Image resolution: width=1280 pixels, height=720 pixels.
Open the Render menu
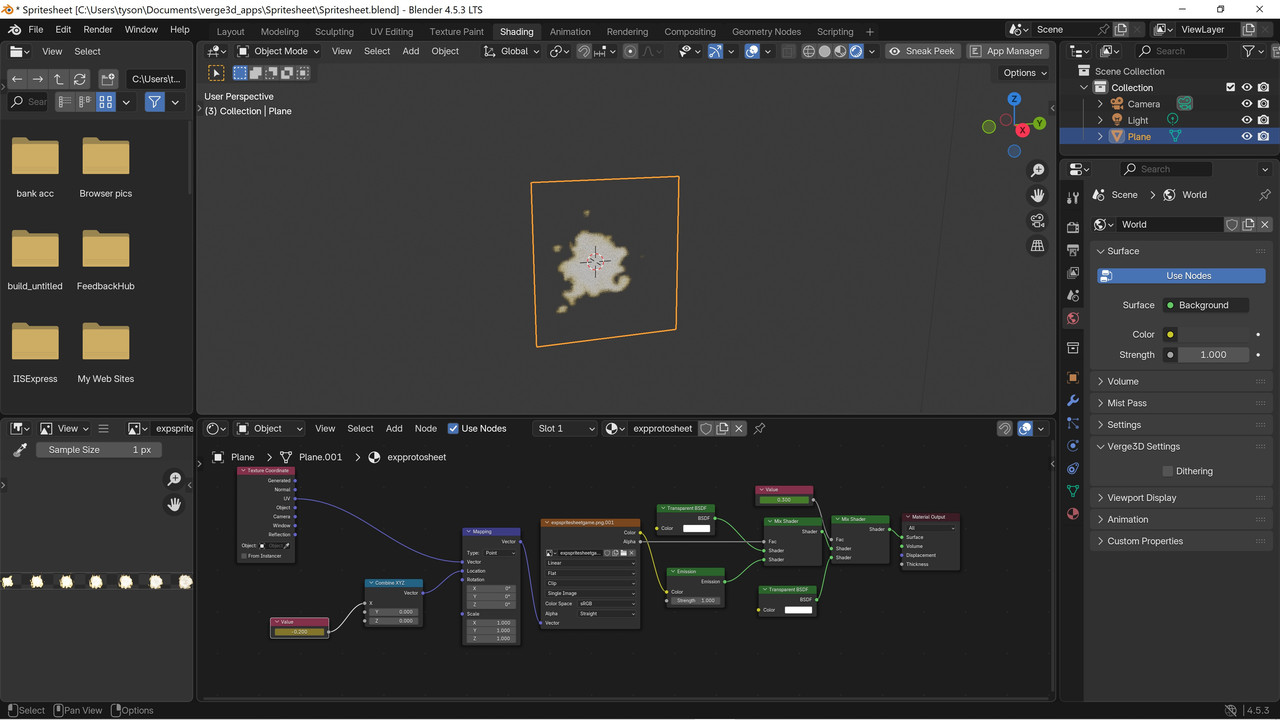click(x=98, y=30)
